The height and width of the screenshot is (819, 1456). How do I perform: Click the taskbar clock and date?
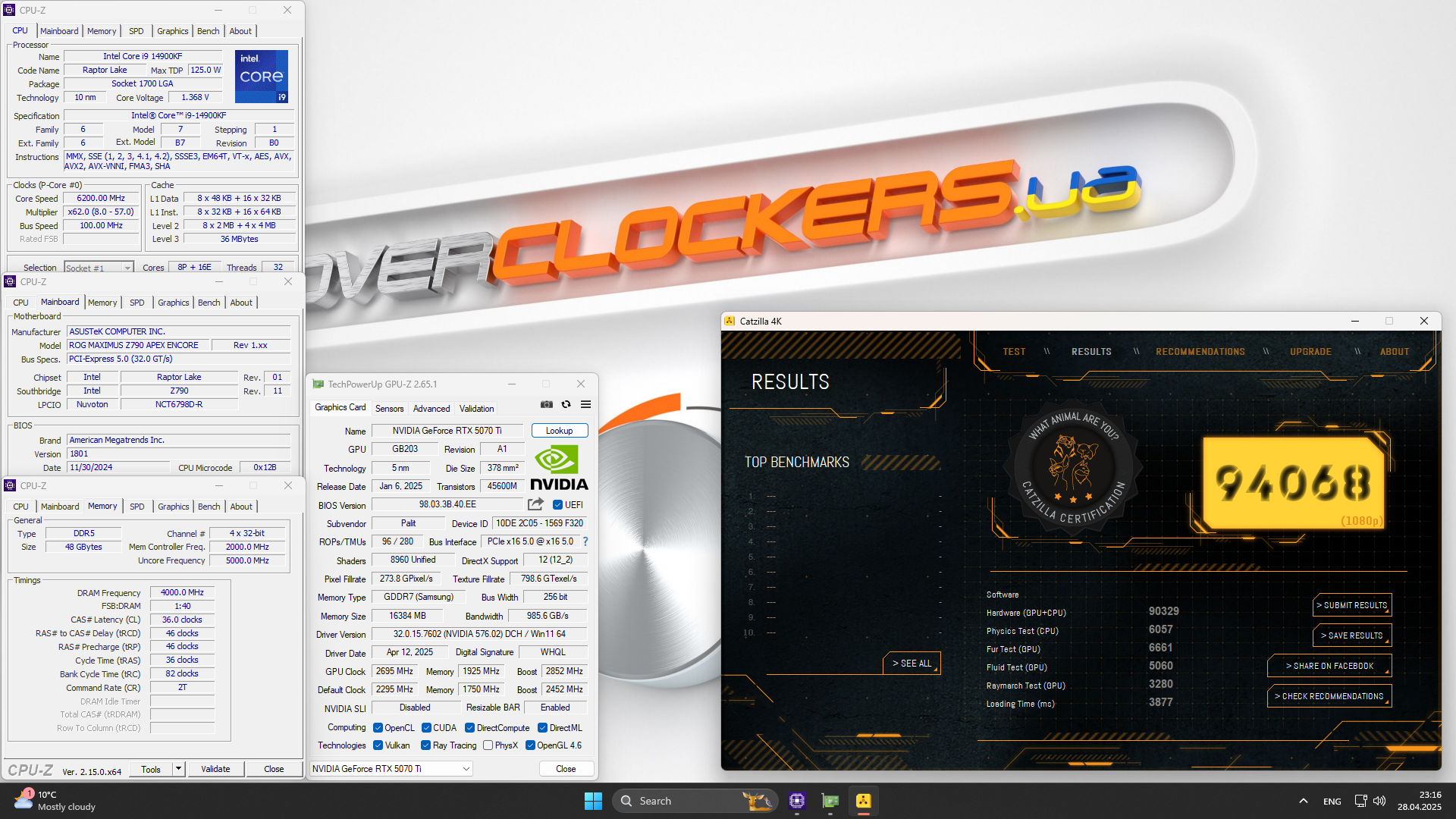tap(1419, 801)
